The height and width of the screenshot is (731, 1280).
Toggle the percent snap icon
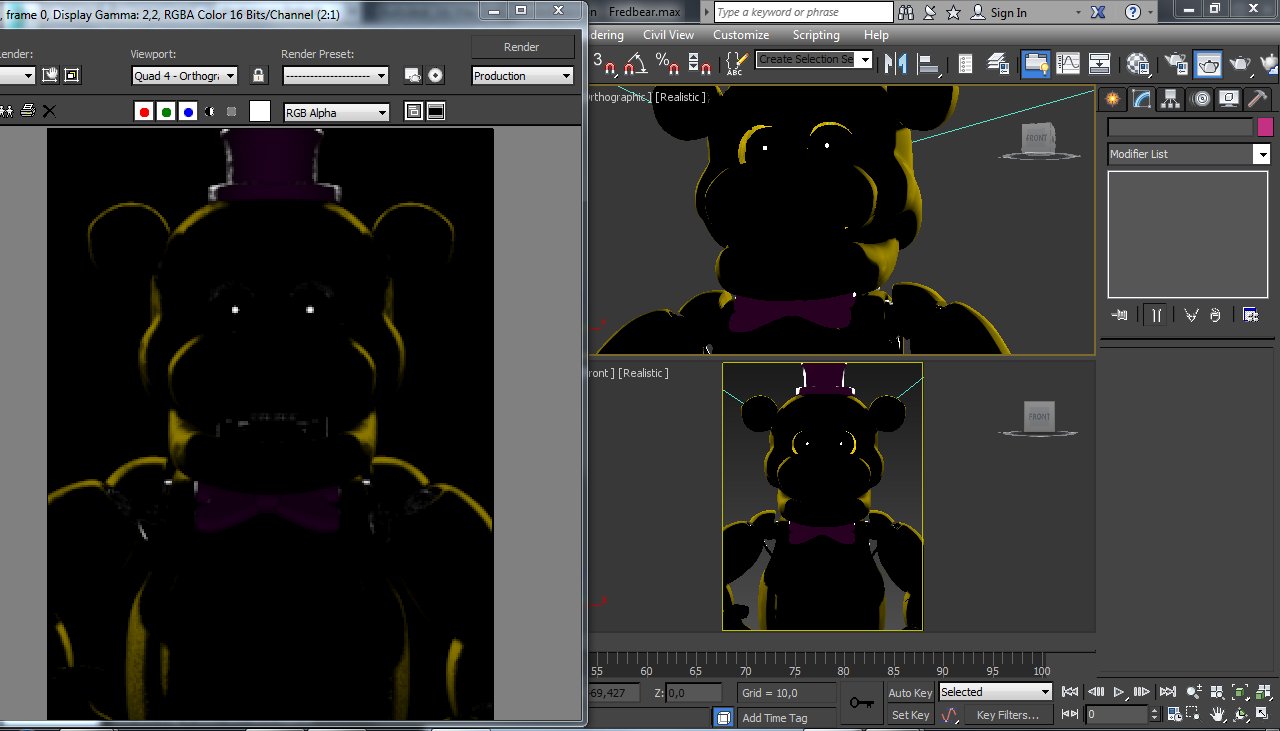[667, 64]
